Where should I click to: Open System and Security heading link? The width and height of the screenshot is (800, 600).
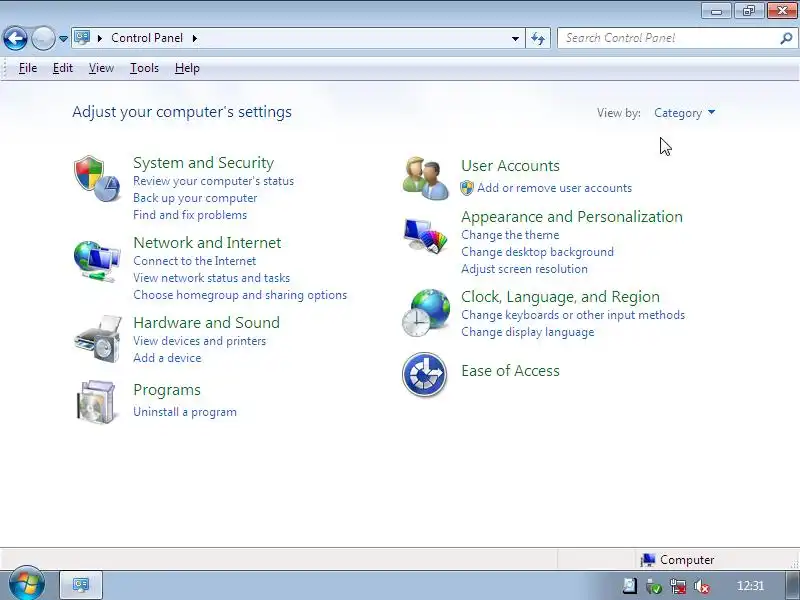tap(204, 163)
